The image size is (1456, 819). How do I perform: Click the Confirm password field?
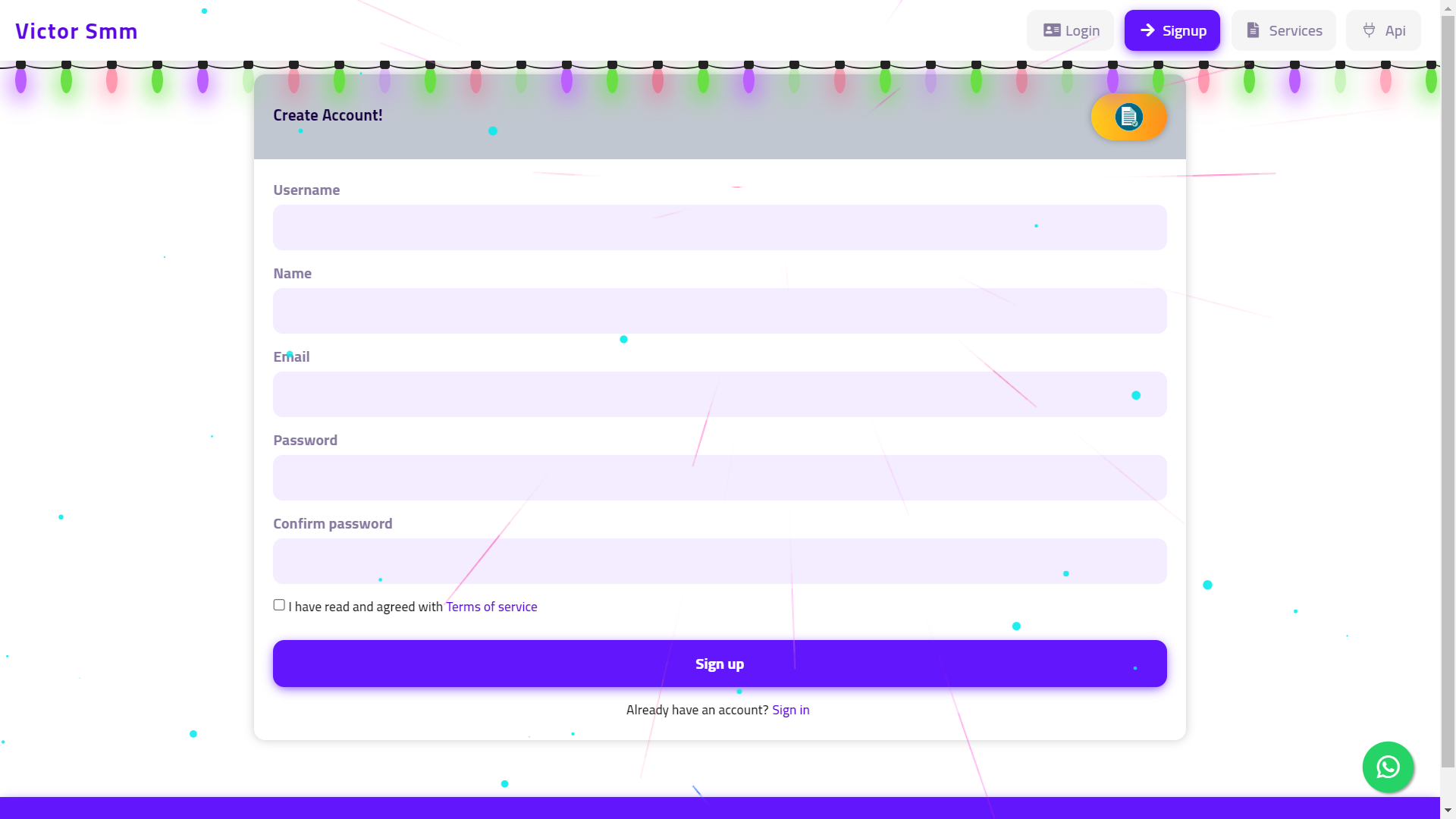[x=719, y=561]
